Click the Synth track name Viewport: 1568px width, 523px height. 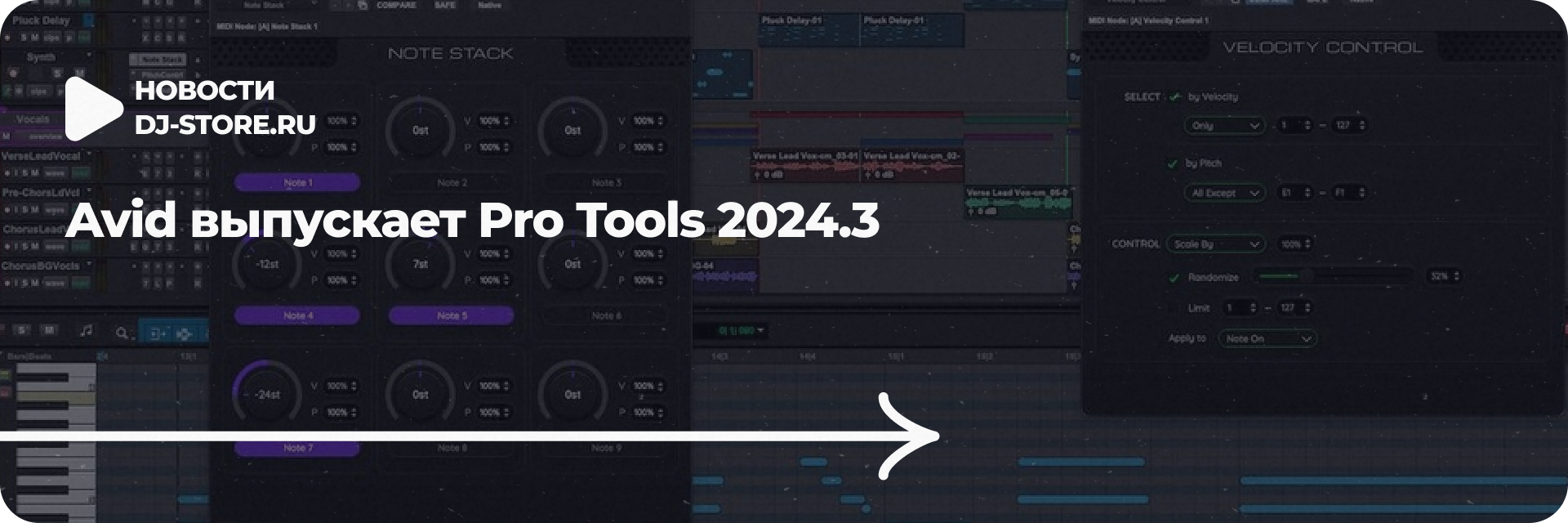tap(41, 57)
